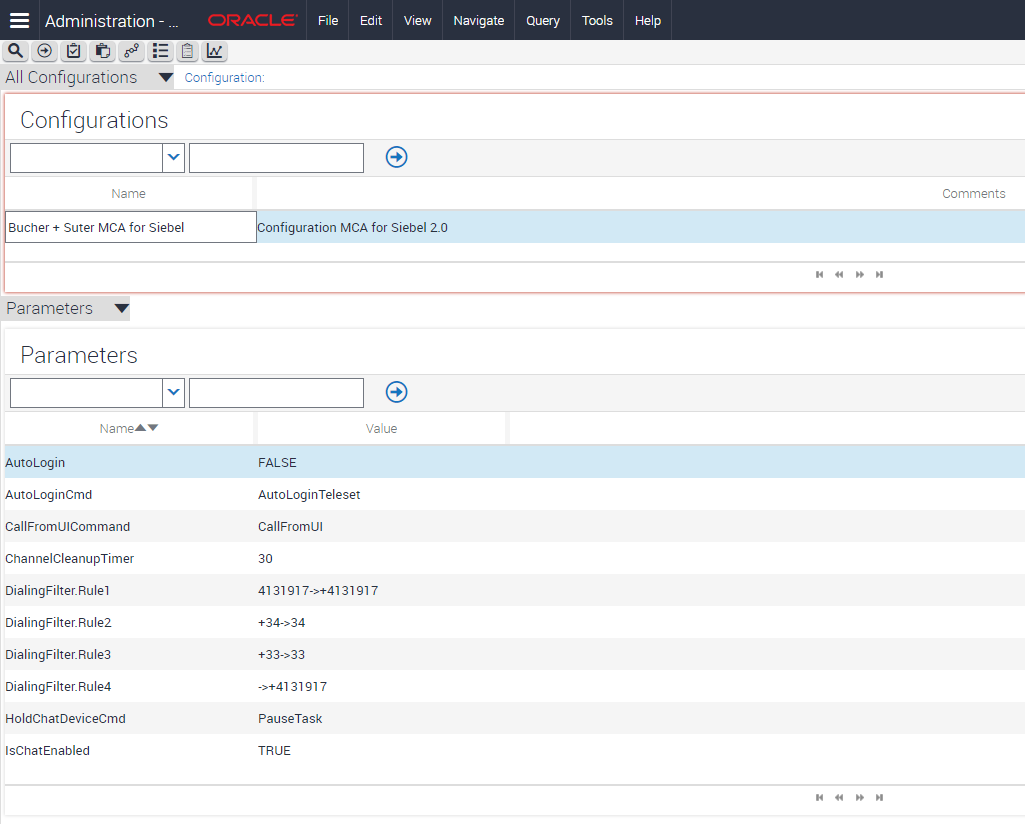1025x824 pixels.
Task: Click the AutoLoginTeleset value
Action: coord(309,495)
